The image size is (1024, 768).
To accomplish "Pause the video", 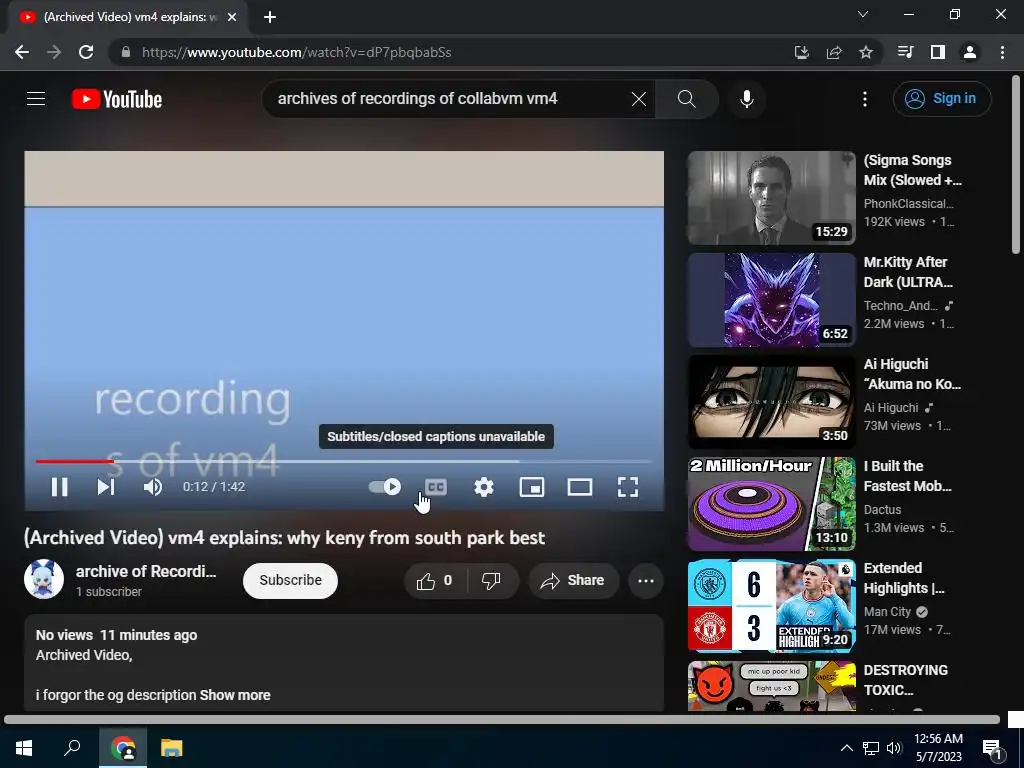I will [x=59, y=487].
